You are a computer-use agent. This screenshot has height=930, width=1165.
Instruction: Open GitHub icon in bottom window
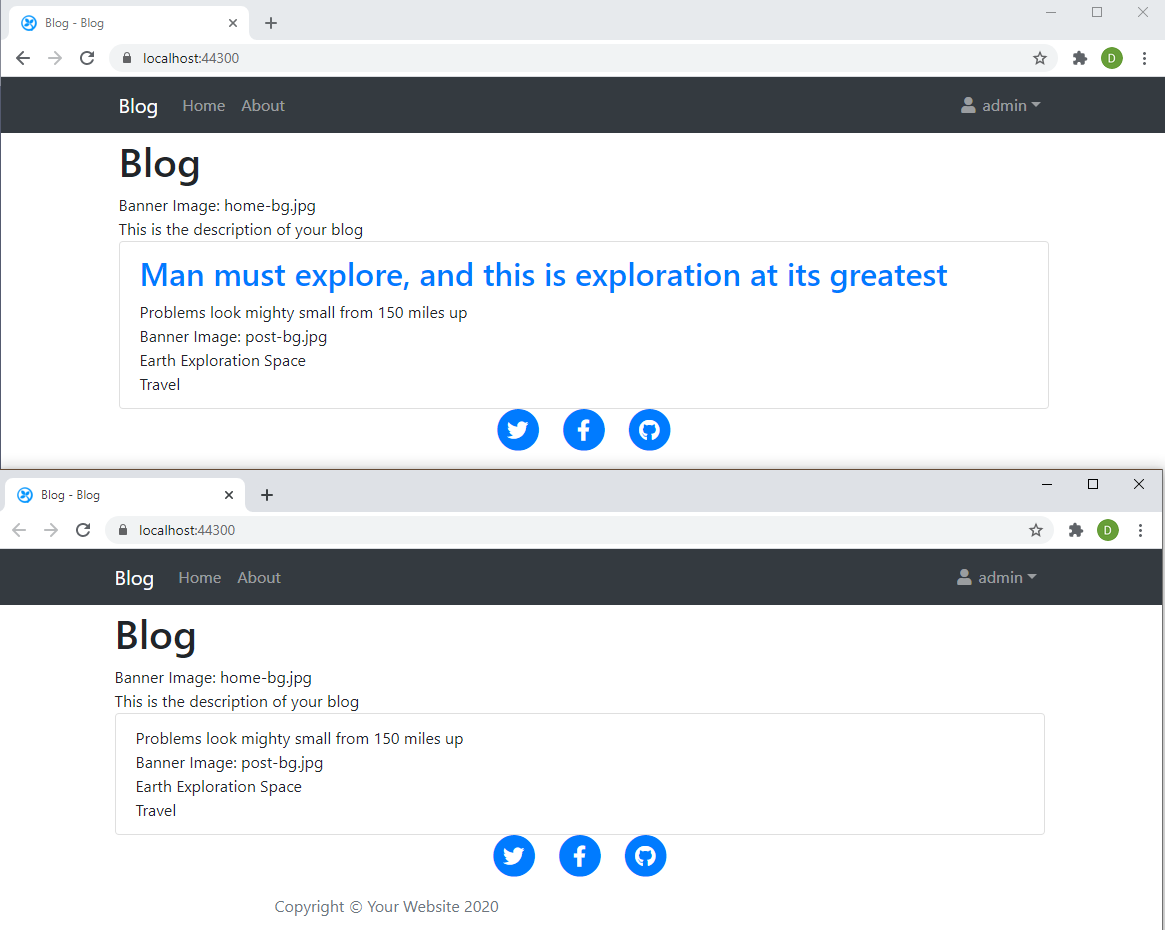[646, 856]
